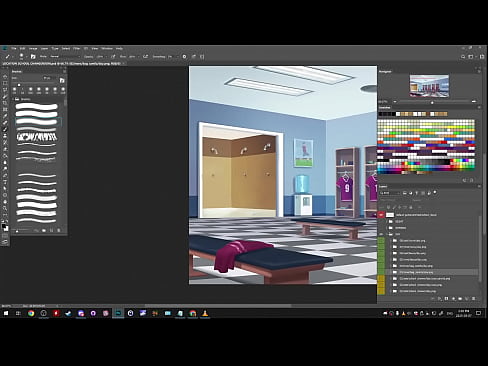Click the Navigator preview thumbnail
Image resolution: width=488 pixels, height=366 pixels.
pyautogui.click(x=429, y=86)
